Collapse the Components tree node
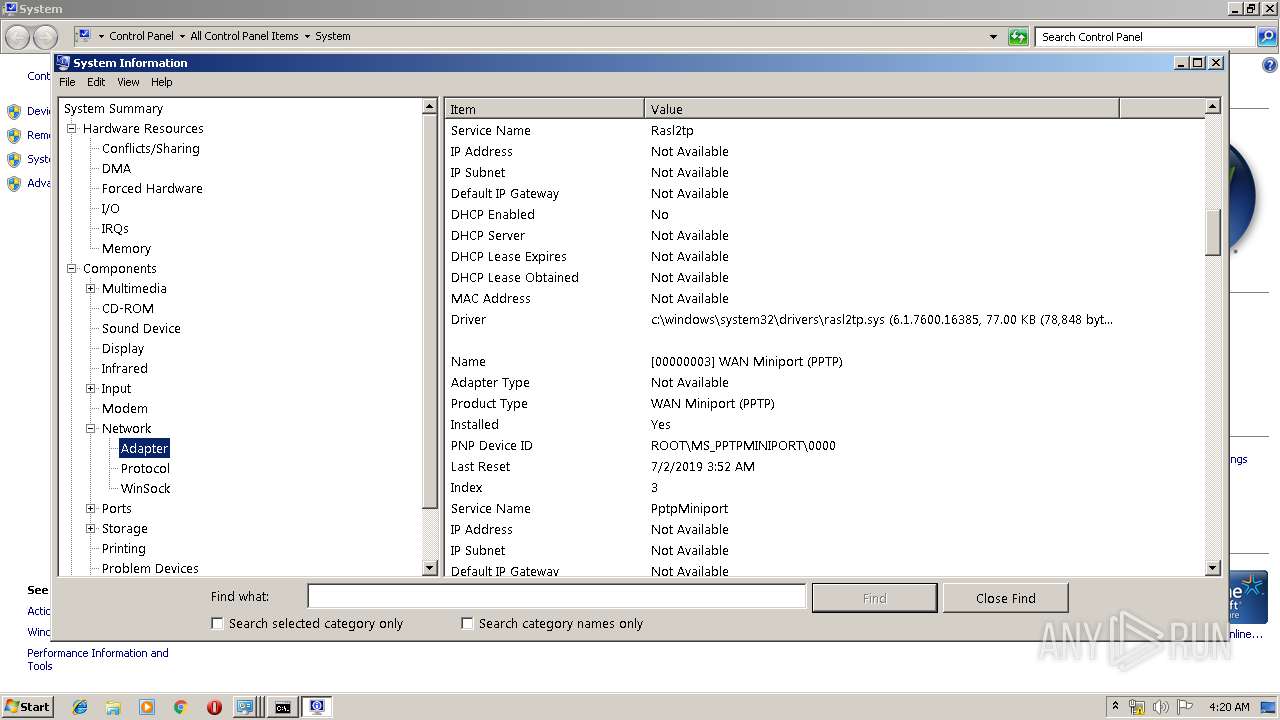This screenshot has height=720, width=1280. click(x=72, y=268)
